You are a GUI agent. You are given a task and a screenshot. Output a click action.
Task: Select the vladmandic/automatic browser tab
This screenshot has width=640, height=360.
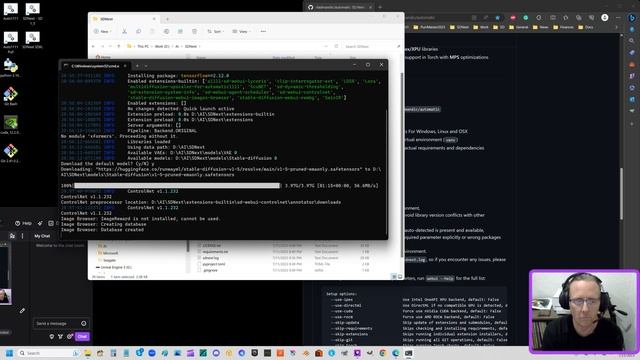(x=340, y=7)
